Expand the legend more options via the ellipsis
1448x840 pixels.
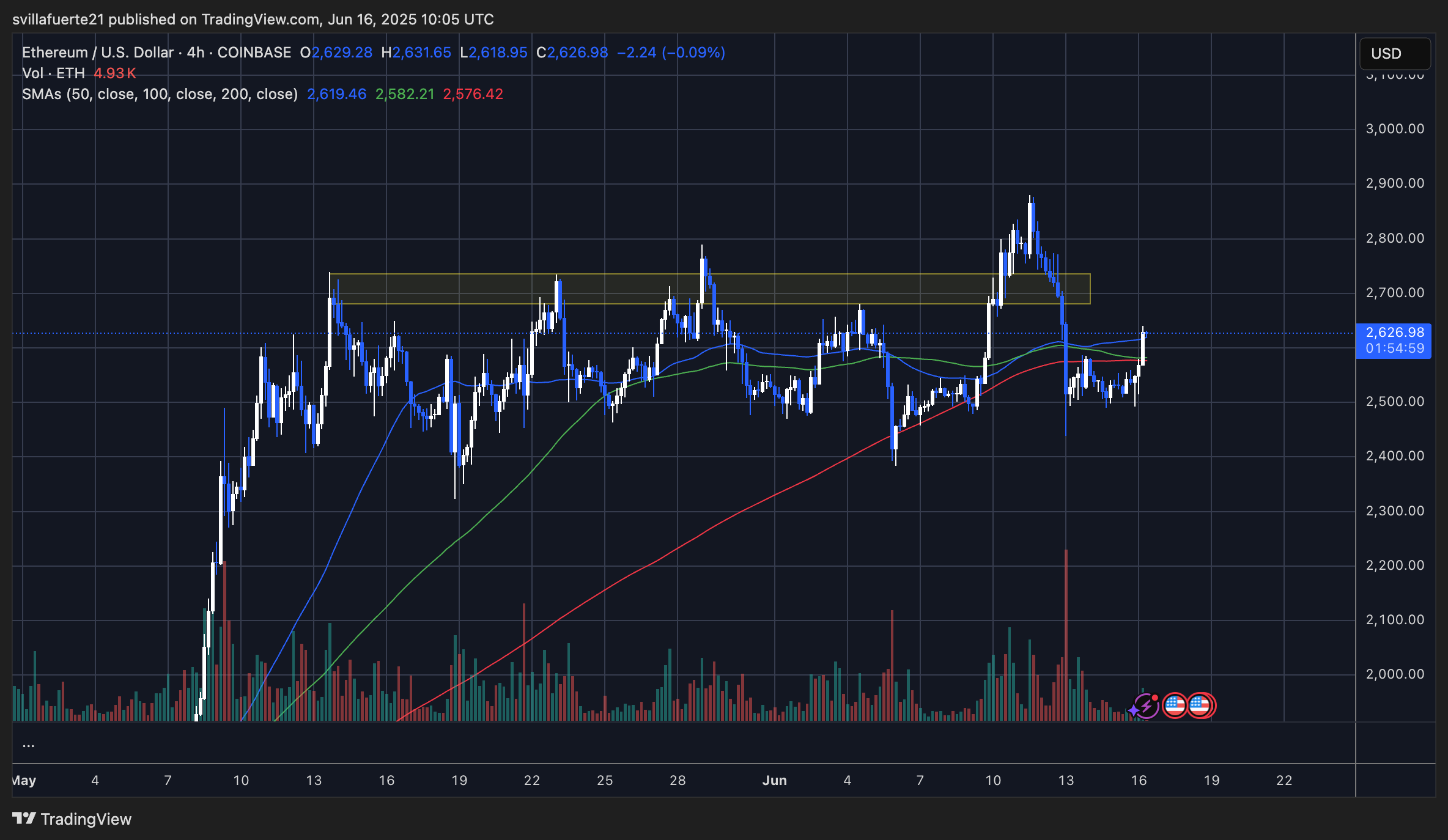tap(28, 745)
